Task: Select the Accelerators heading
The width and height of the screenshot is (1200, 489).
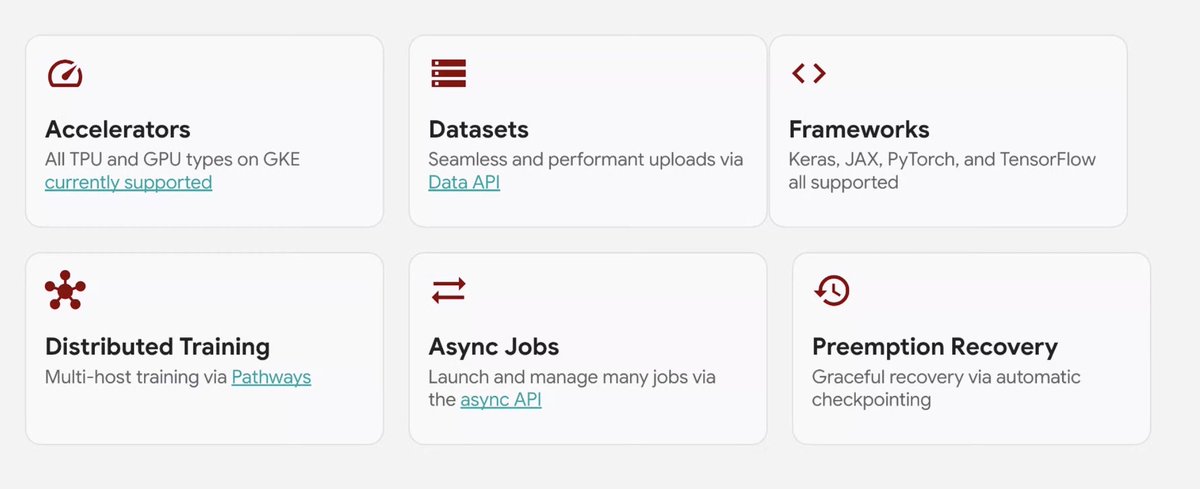Action: tap(118, 129)
